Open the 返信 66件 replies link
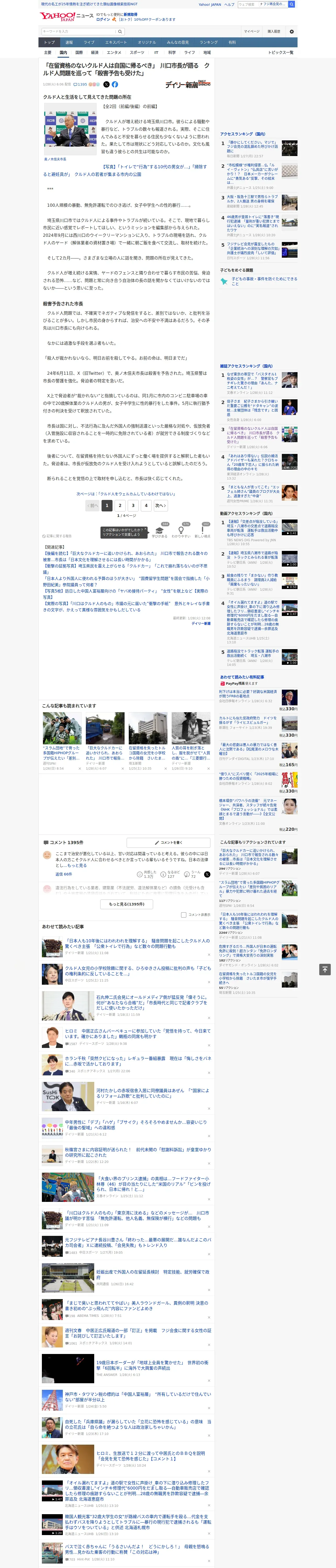336x1568 pixels. click(x=63, y=874)
